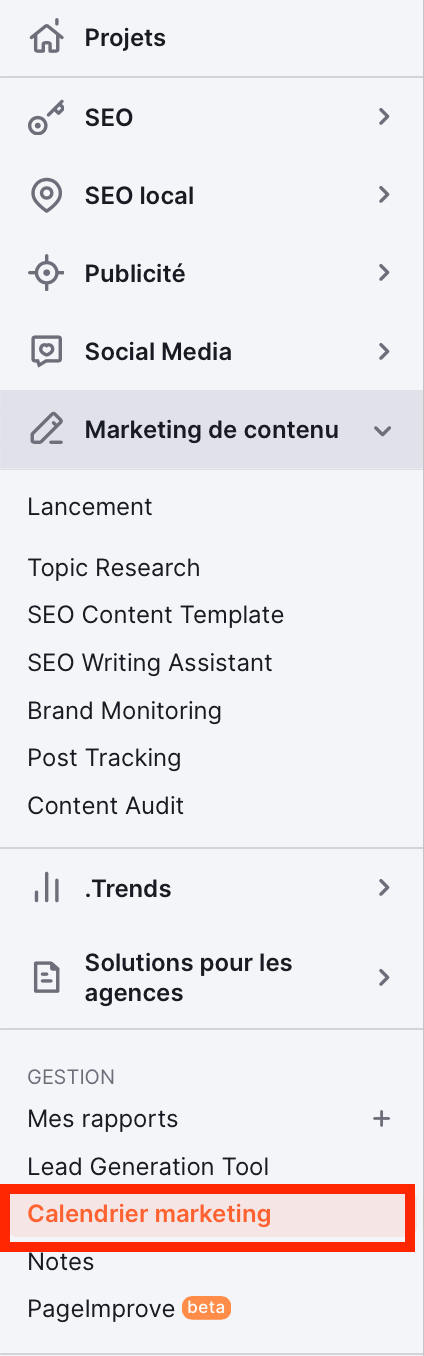The height and width of the screenshot is (1356, 424).
Task: Add a report with Mes rapports plus
Action: [381, 1119]
